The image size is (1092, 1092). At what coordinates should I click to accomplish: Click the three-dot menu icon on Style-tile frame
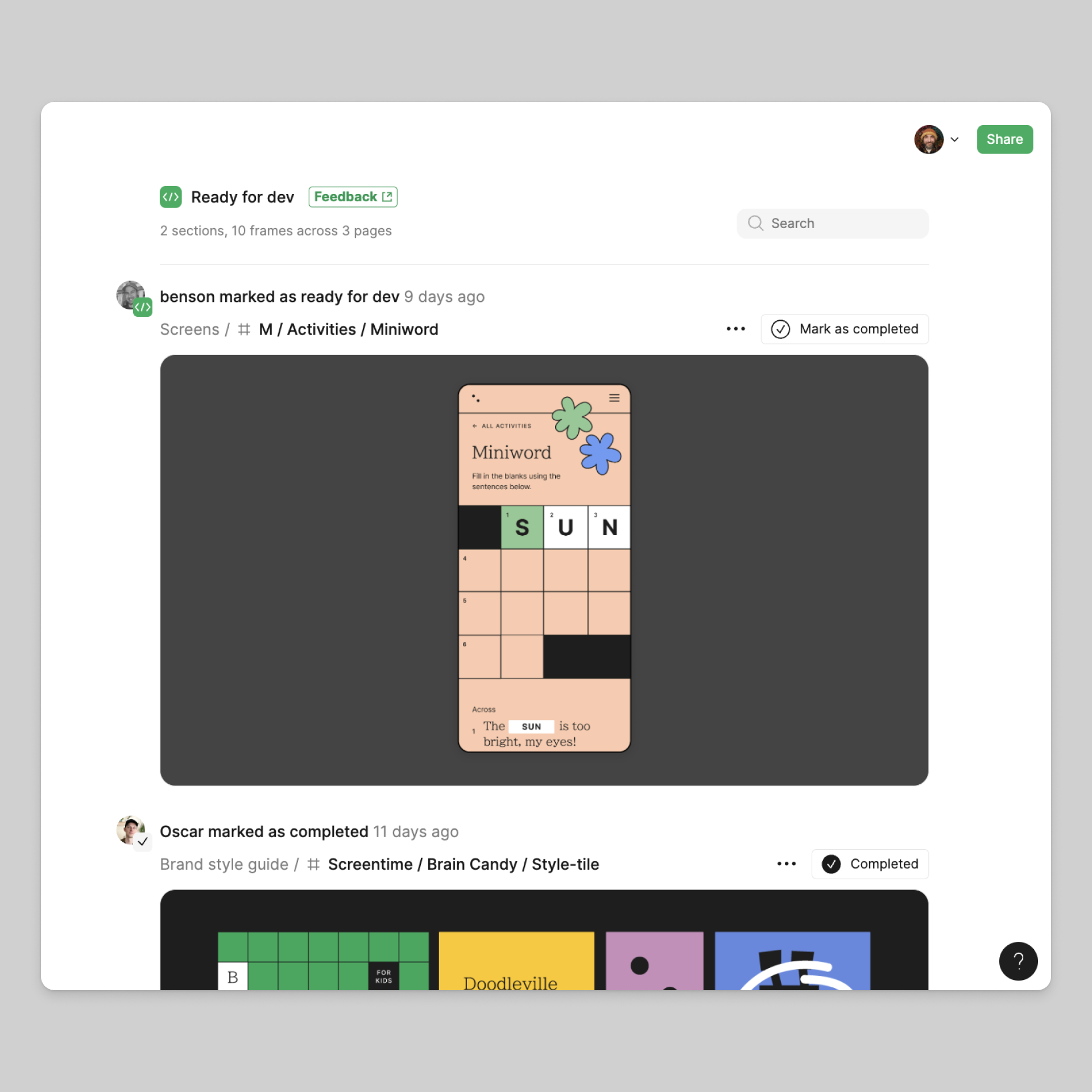(787, 863)
